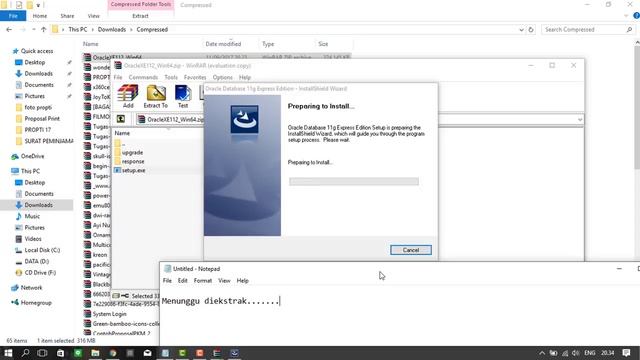Switch to the Home ribbon tab

[x=40, y=16]
